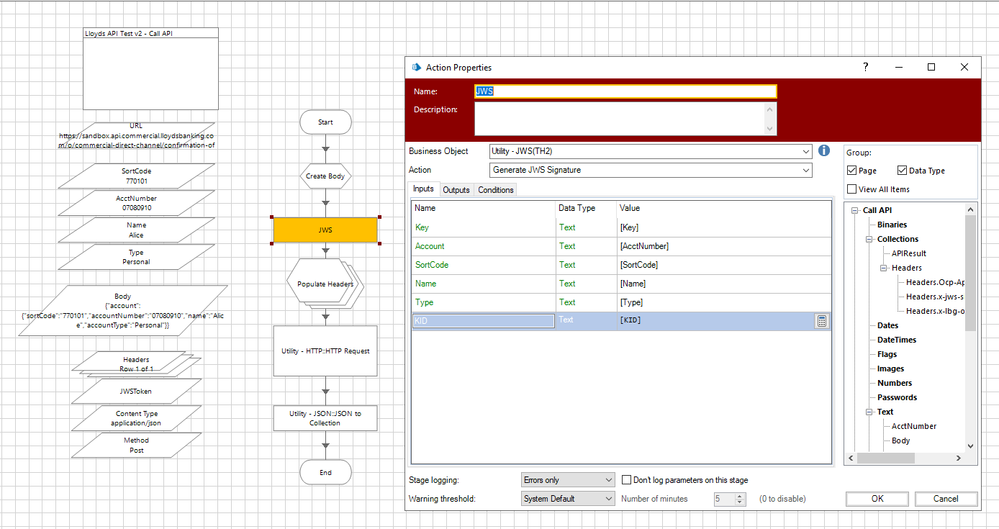
Task: Click the Cancel button
Action: pyautogui.click(x=945, y=498)
